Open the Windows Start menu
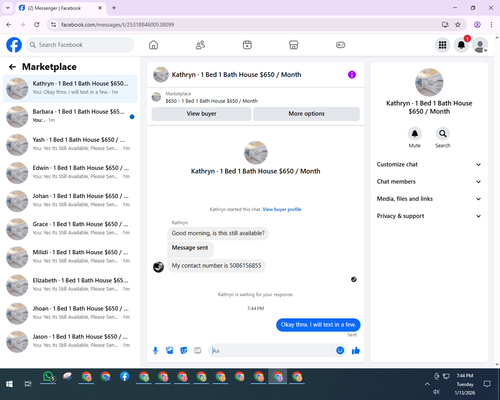This screenshot has height=400, width=500. click(x=9, y=384)
